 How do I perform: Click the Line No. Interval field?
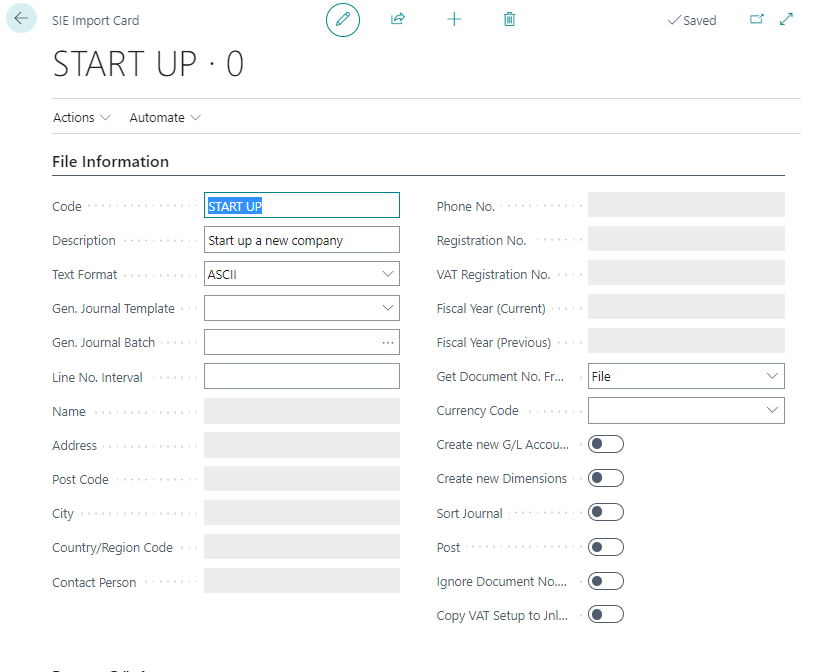point(301,376)
